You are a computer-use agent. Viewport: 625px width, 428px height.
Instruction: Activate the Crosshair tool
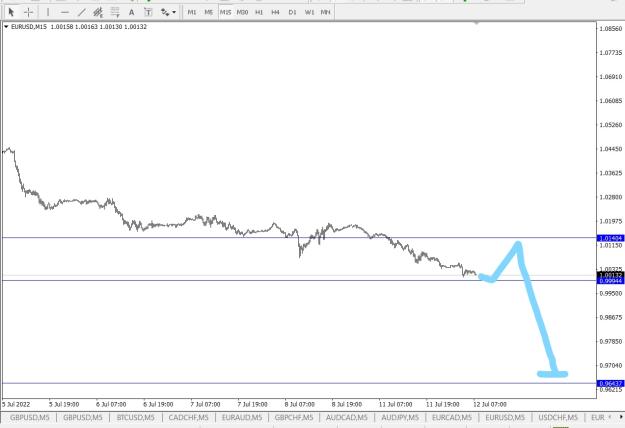tap(28, 12)
